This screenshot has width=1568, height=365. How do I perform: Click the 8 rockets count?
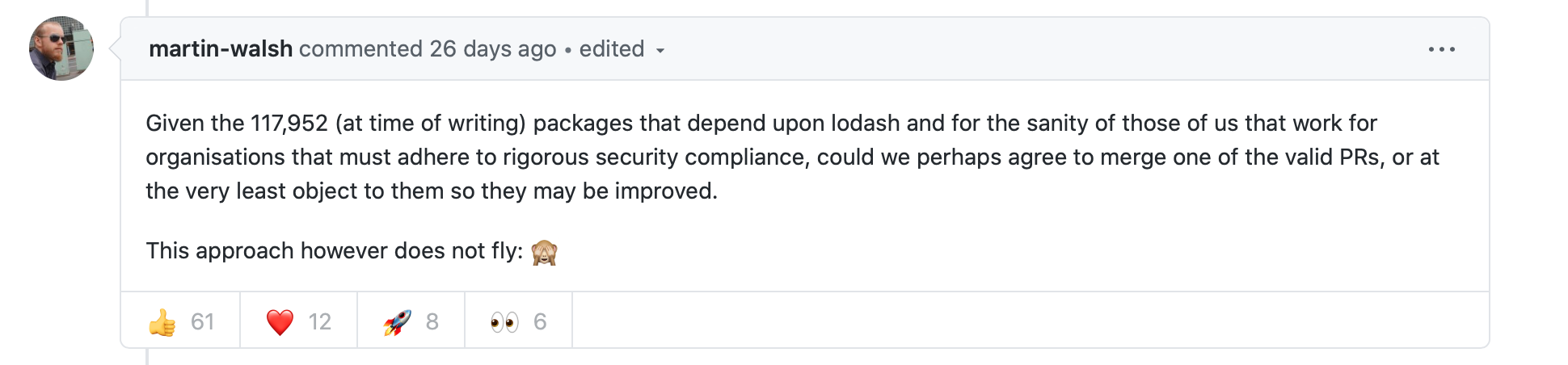[x=432, y=322]
